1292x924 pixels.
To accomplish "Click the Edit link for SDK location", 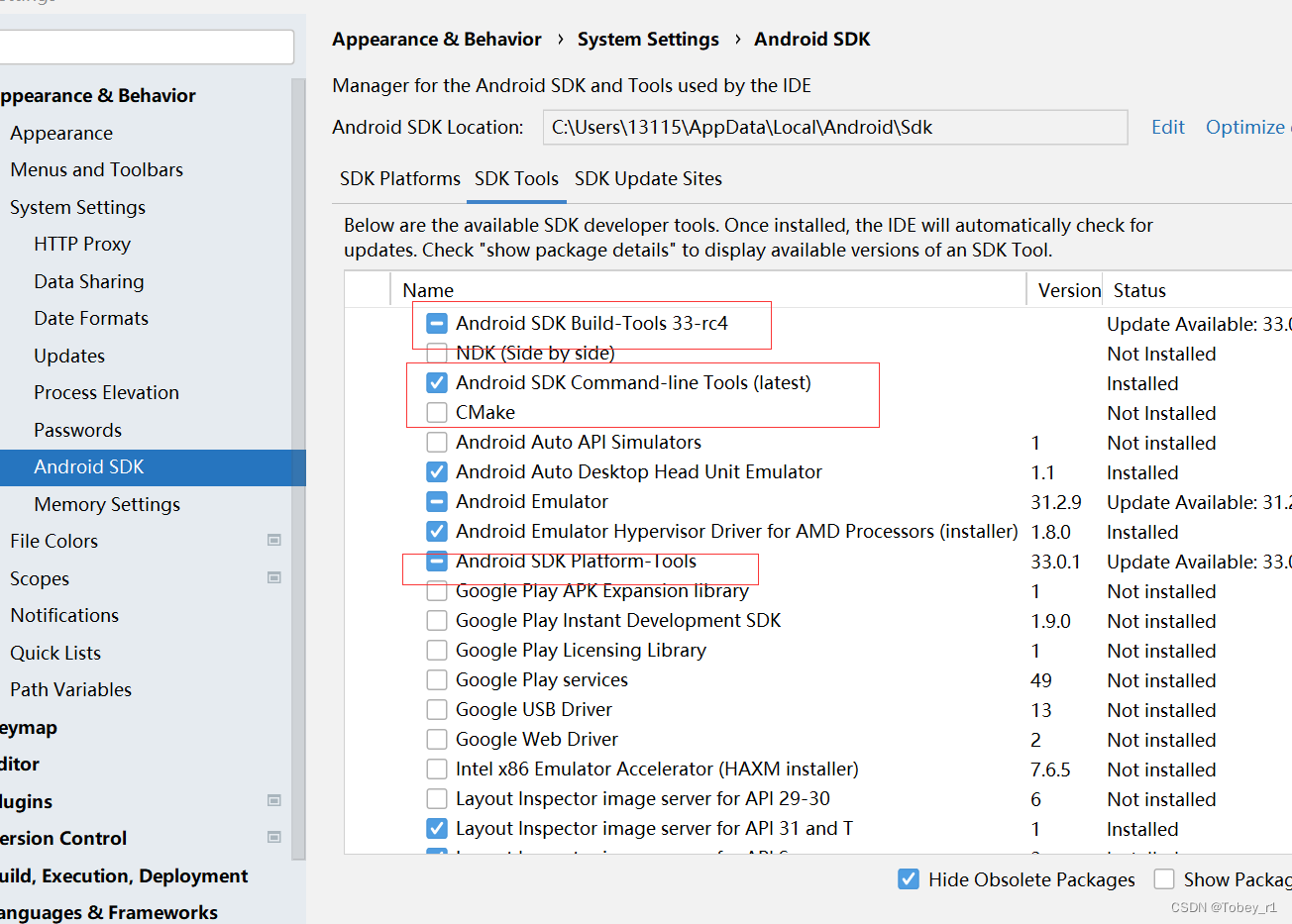I will pos(1167,127).
